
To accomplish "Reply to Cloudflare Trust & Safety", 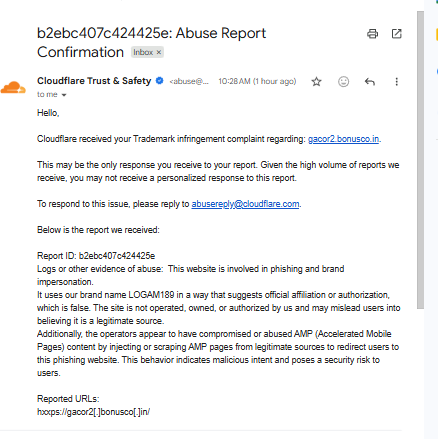I will [370, 82].
